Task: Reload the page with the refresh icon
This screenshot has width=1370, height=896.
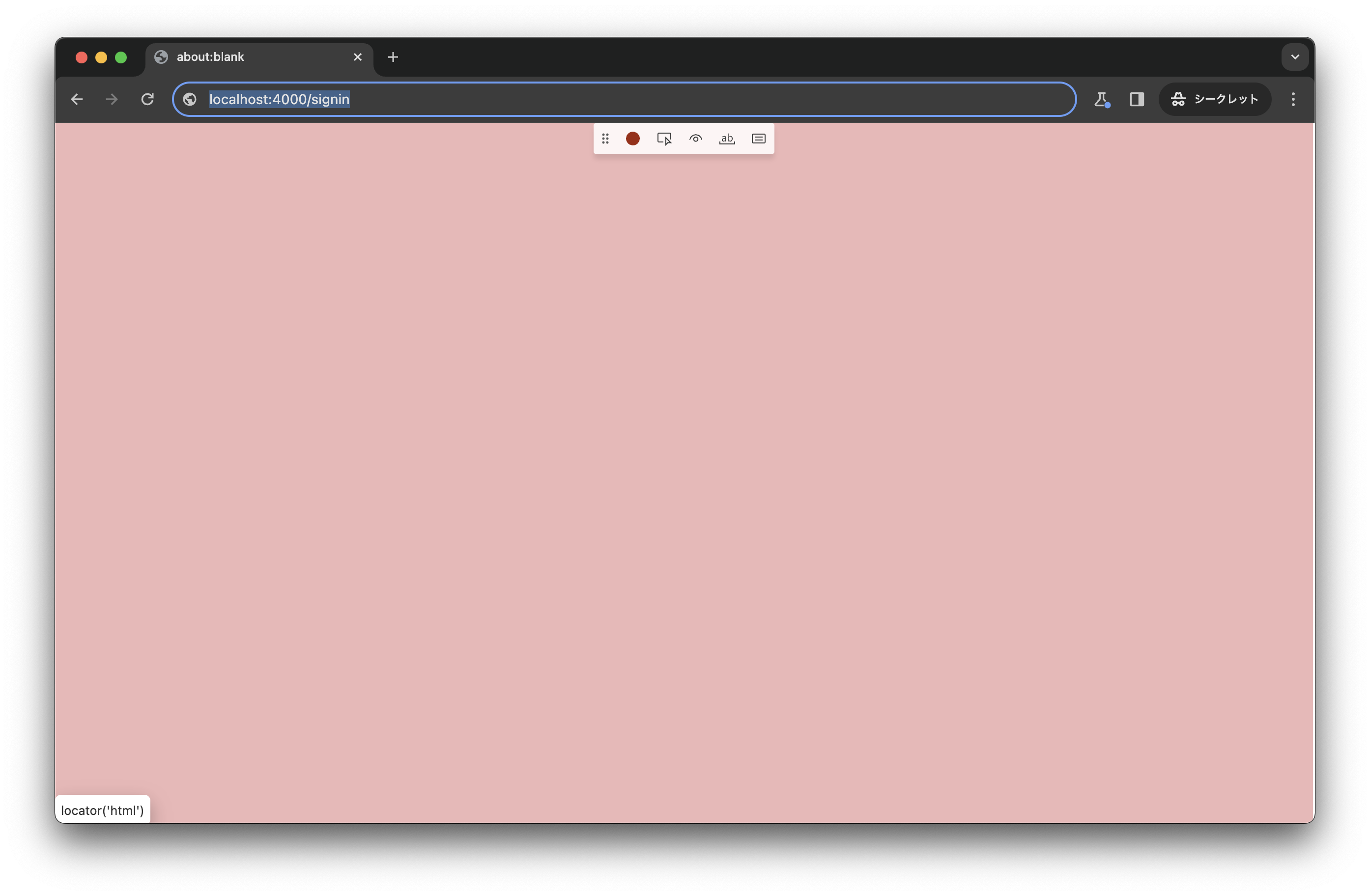Action: click(147, 99)
